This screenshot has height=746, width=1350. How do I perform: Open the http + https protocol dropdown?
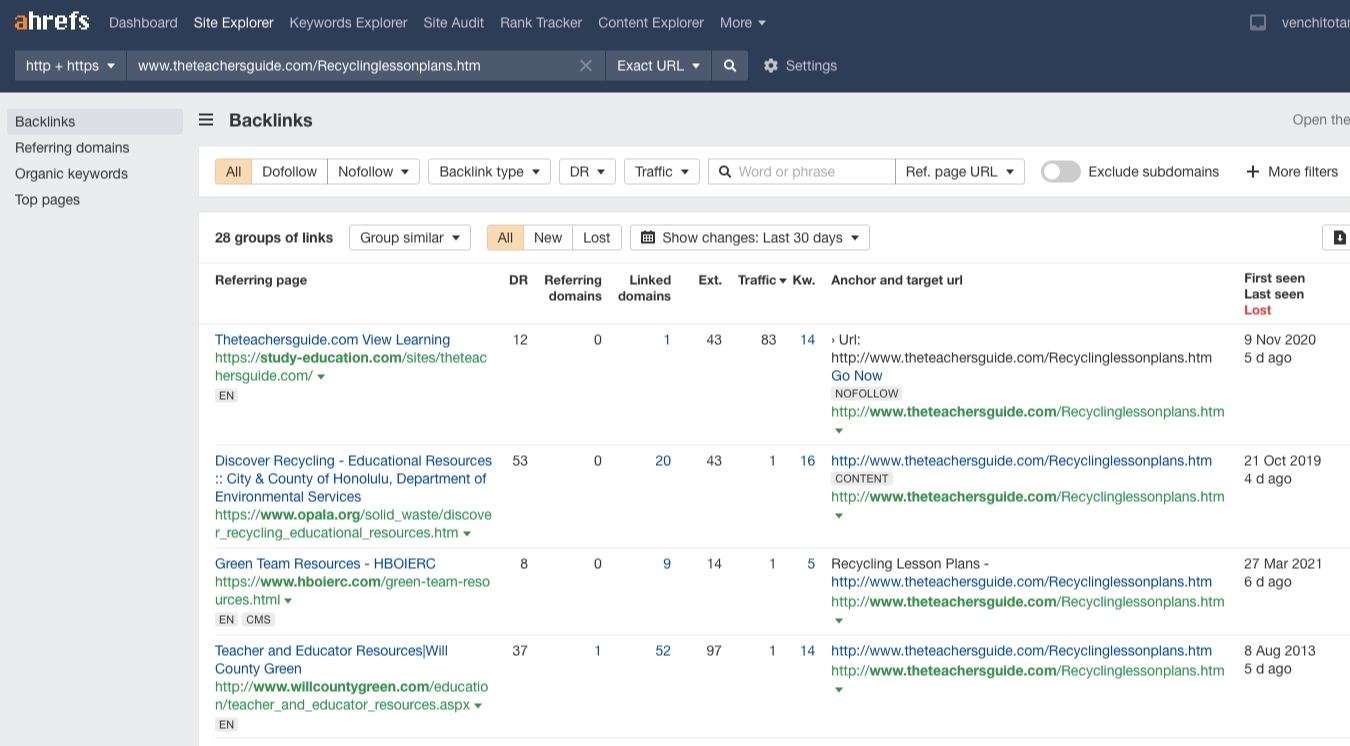click(70, 66)
